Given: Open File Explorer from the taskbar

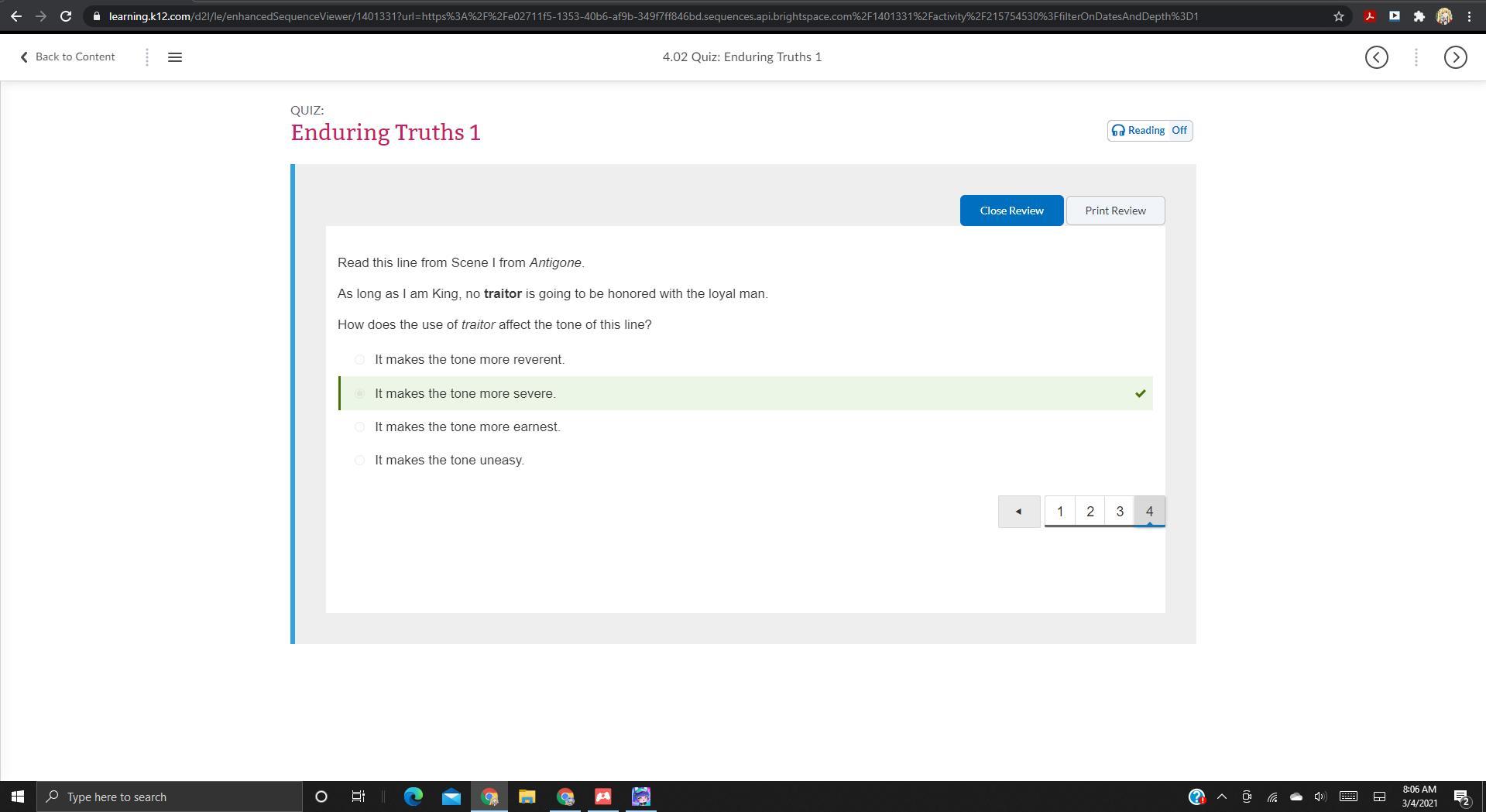Looking at the screenshot, I should (x=527, y=797).
